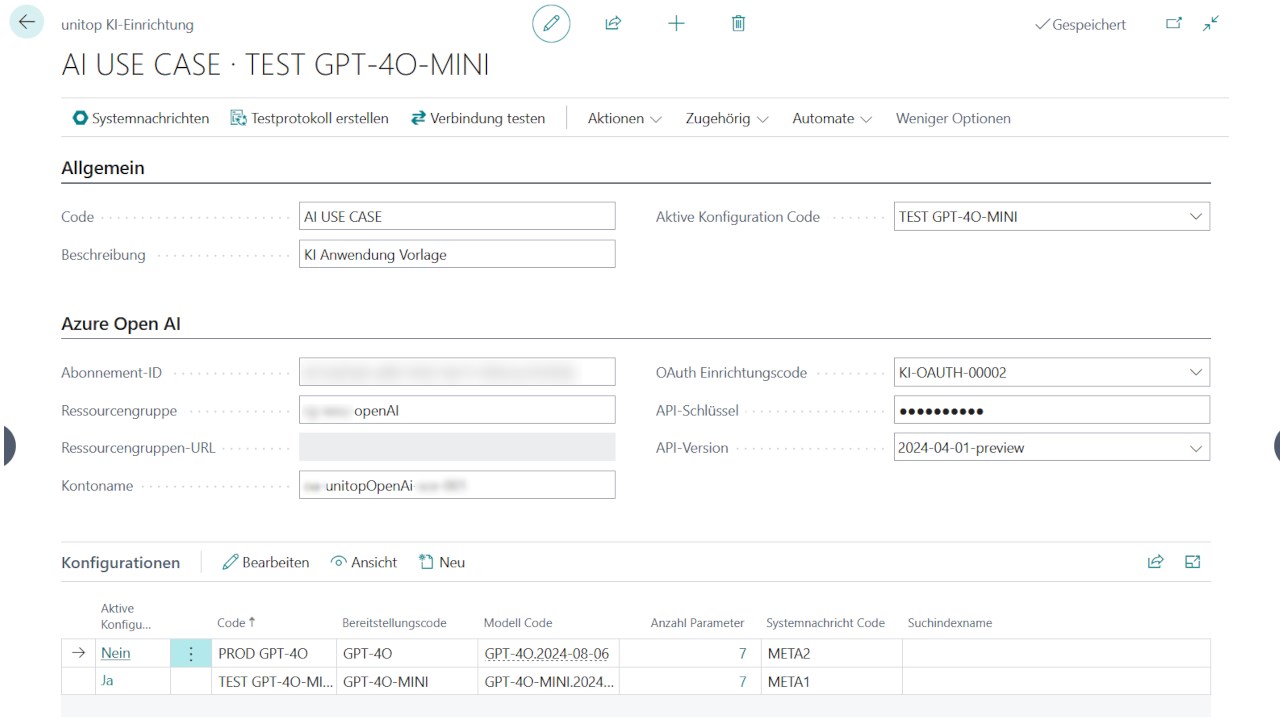Image resolution: width=1280 pixels, height=720 pixels.
Task: Open the OAuth Einrichtungscode dropdown
Action: pos(1196,371)
